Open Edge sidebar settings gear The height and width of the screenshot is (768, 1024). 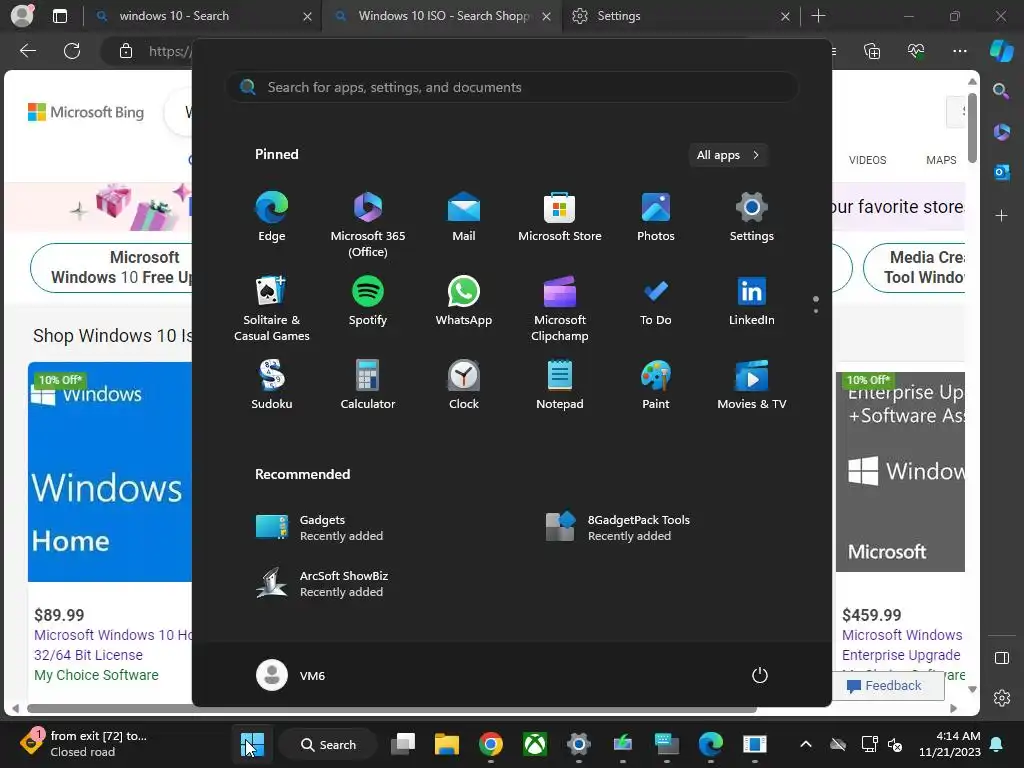(x=1001, y=698)
